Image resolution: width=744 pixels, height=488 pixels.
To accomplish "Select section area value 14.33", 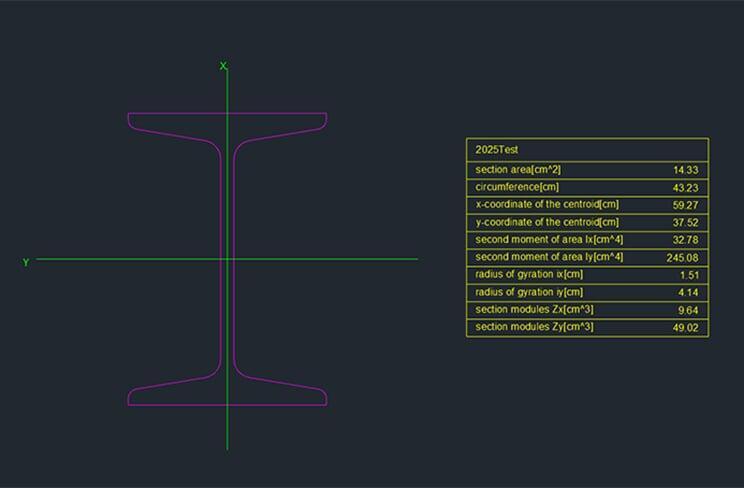I will [686, 170].
